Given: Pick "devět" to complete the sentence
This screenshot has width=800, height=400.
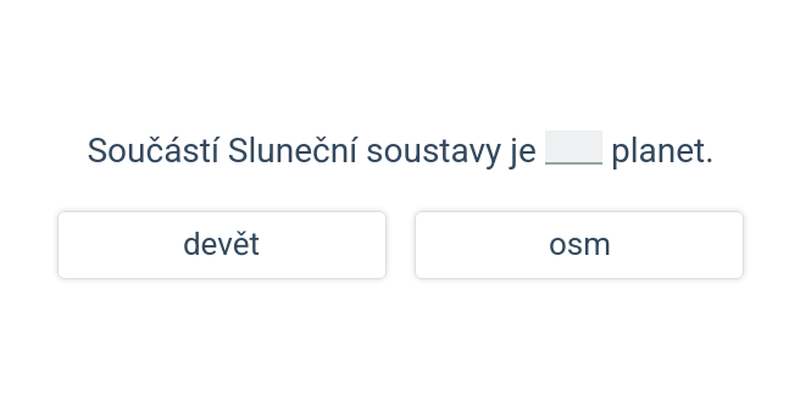Looking at the screenshot, I should pyautogui.click(x=221, y=245).
